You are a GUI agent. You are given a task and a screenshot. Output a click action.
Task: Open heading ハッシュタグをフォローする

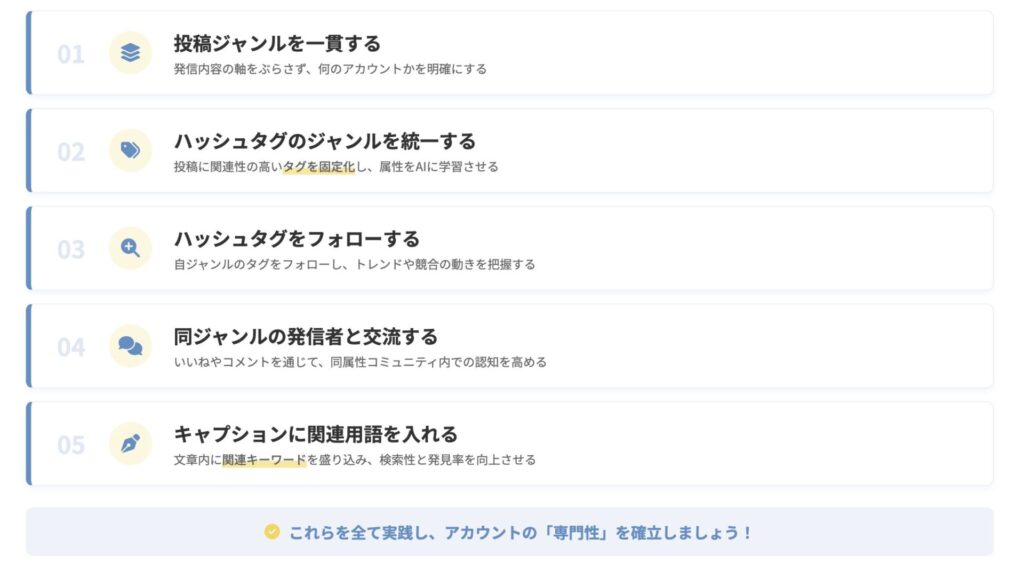click(296, 239)
